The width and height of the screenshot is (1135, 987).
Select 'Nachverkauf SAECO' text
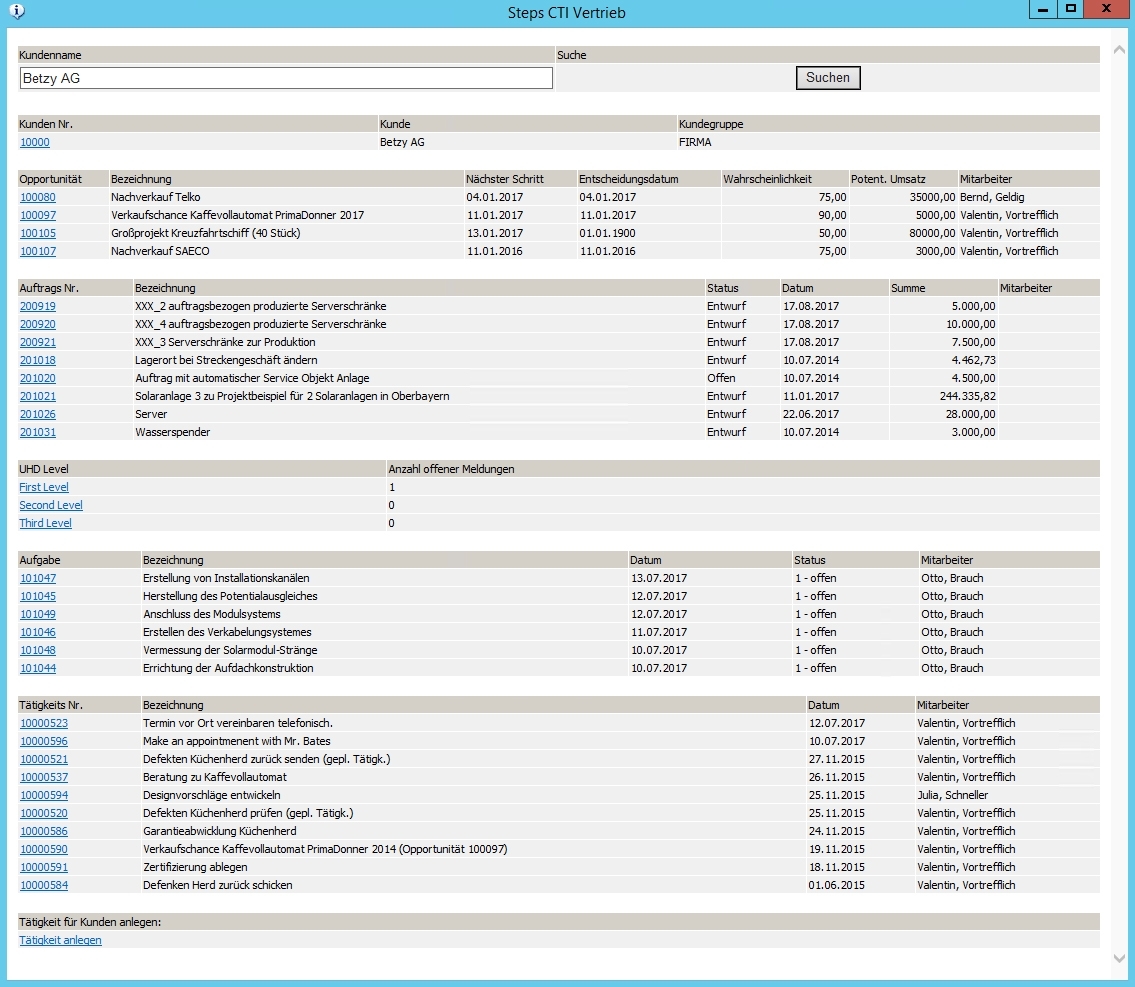click(x=160, y=252)
